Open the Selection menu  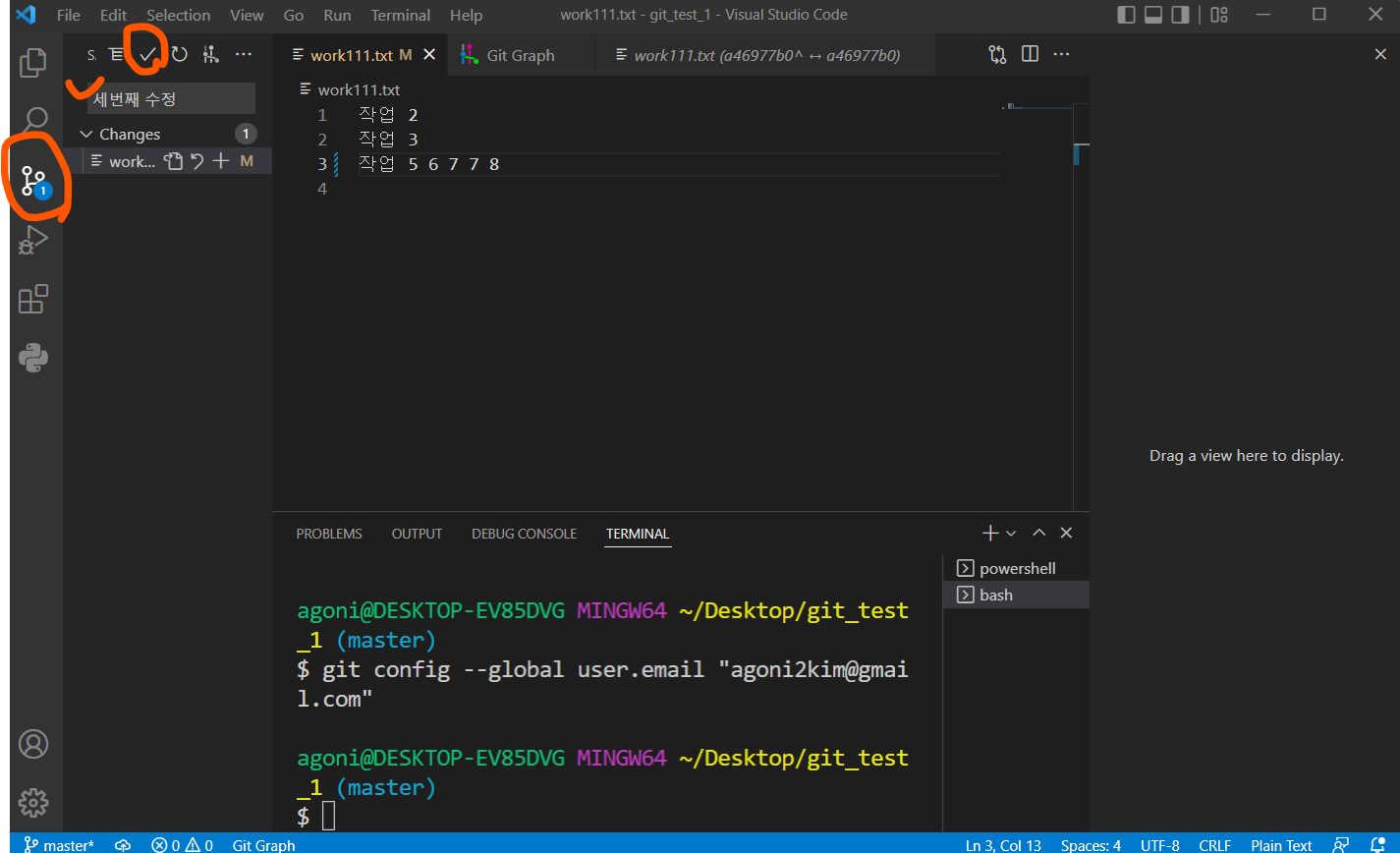click(179, 15)
